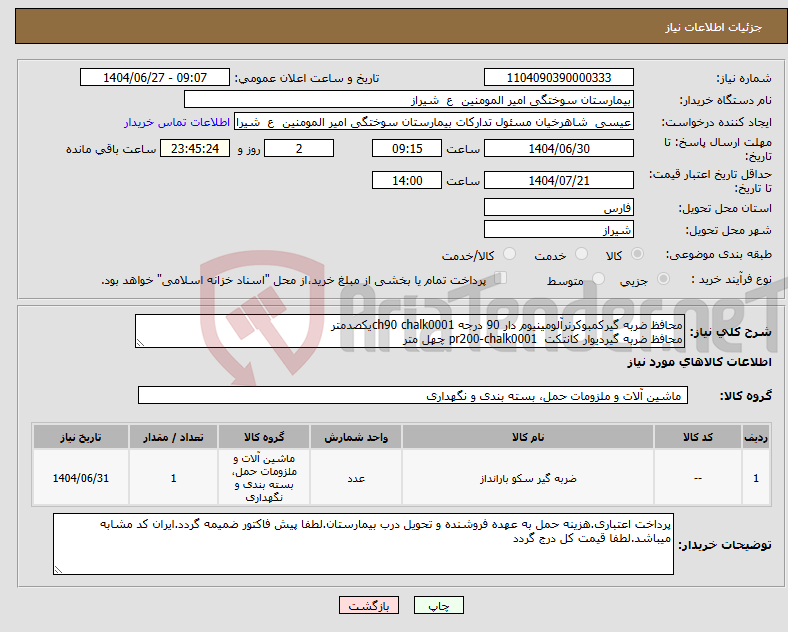Select the خدمت radio button
Image resolution: width=788 pixels, height=632 pixels.
581,254
